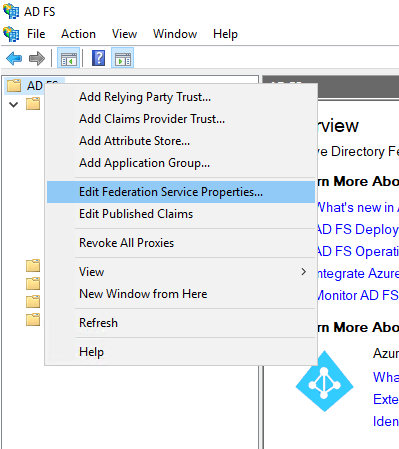399x449 pixels.
Task: Open the "Wha" link beside the Azure icon
Action: 386,377
